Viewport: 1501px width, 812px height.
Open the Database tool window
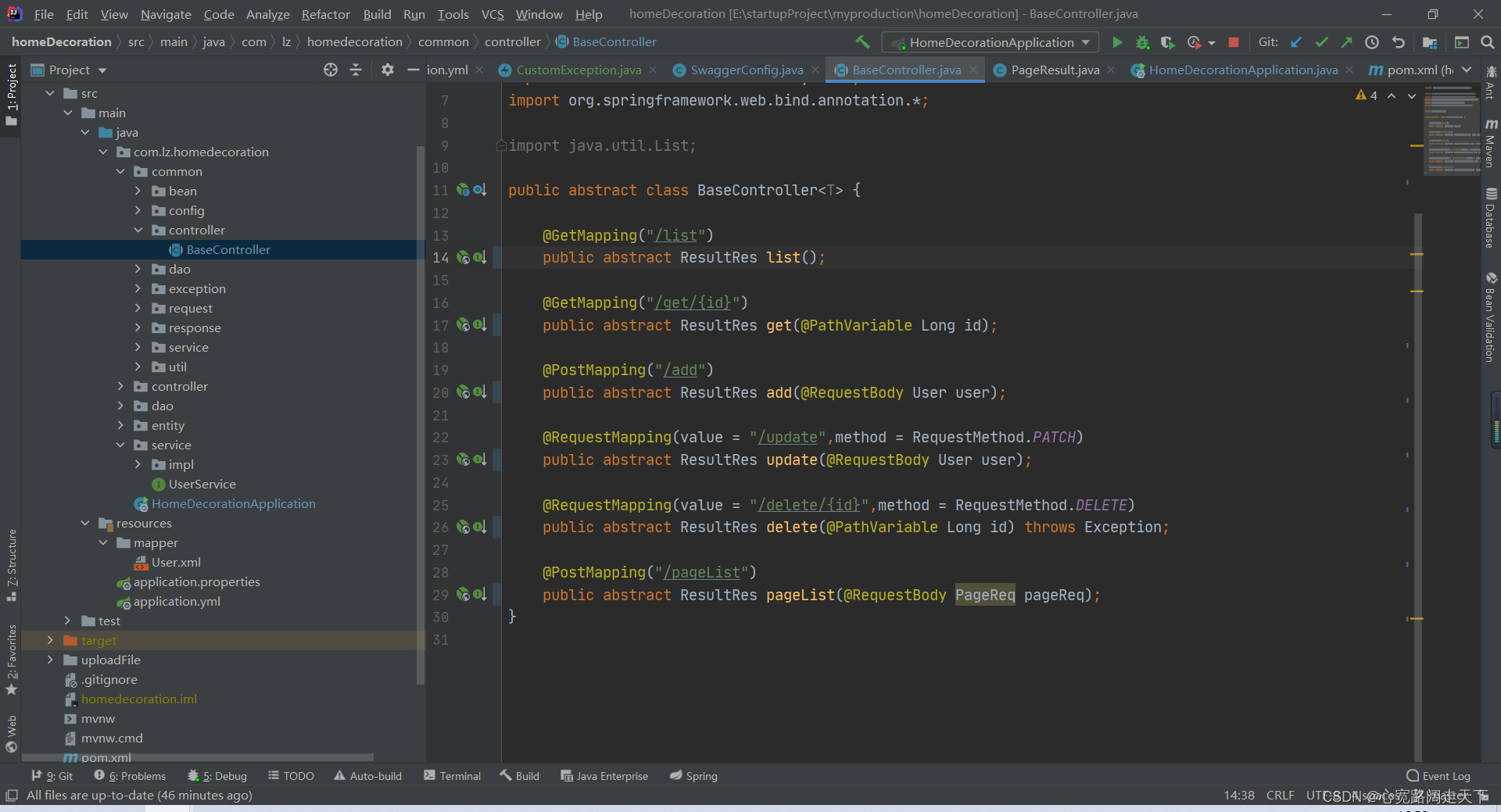coord(1491,218)
